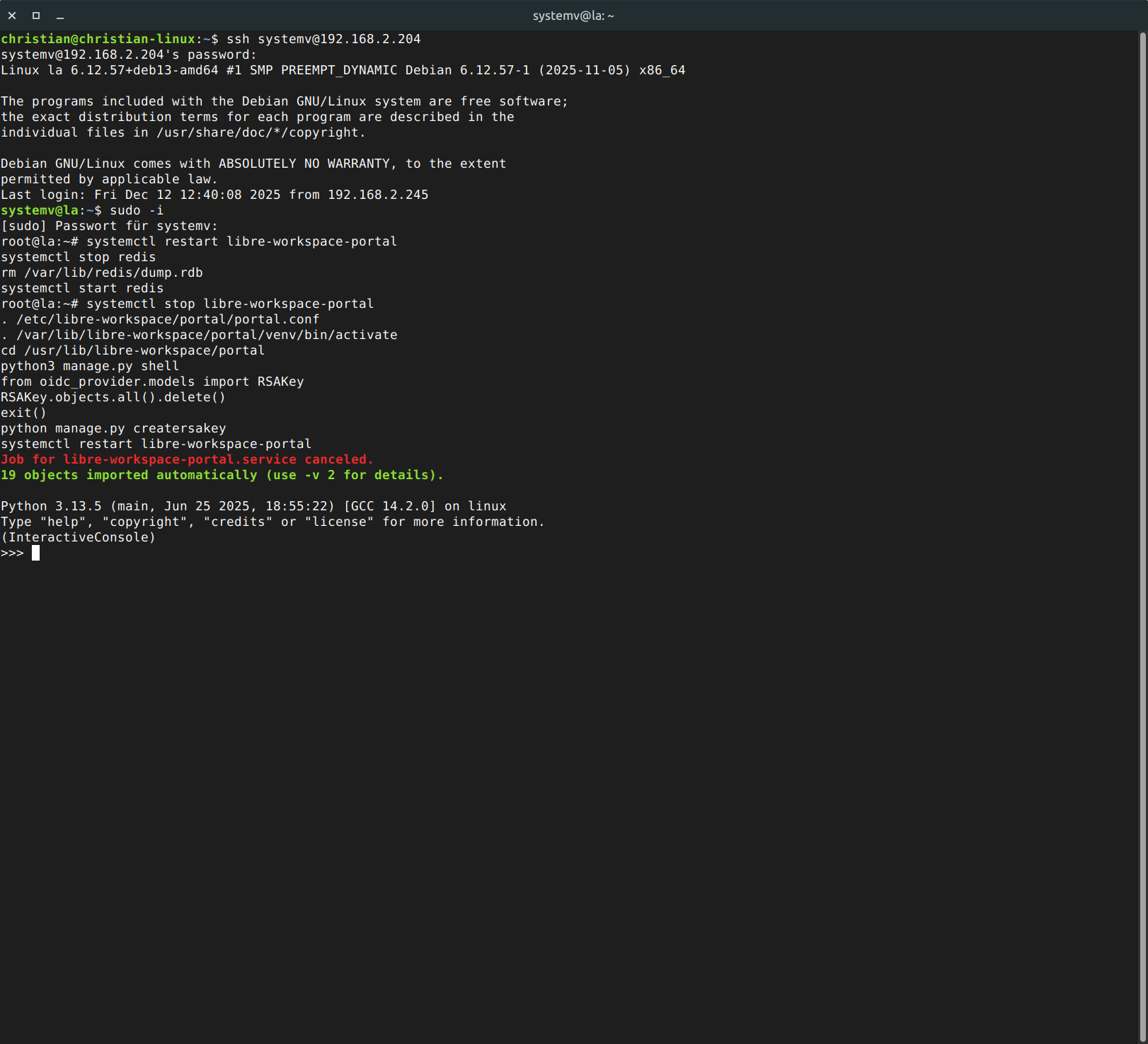Click the systemv@la window title

(x=573, y=16)
